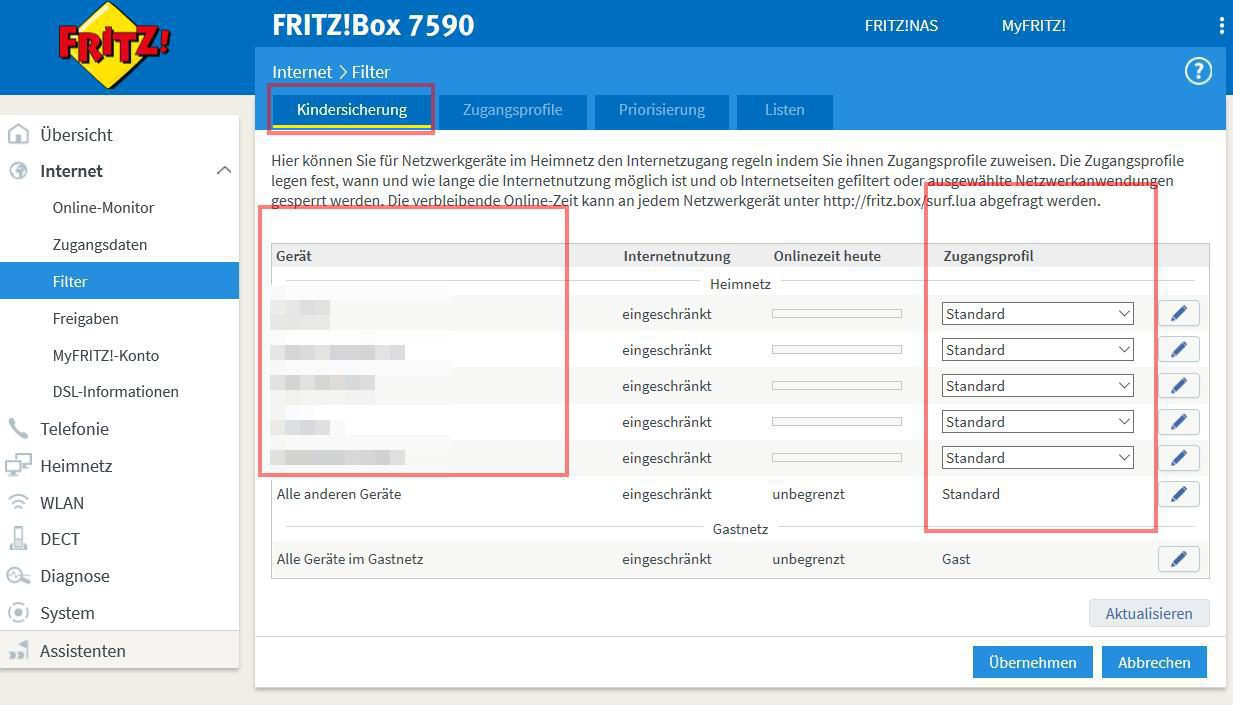The image size is (1233, 705).
Task: Open Online-Monitor in the sidebar
Action: [103, 208]
